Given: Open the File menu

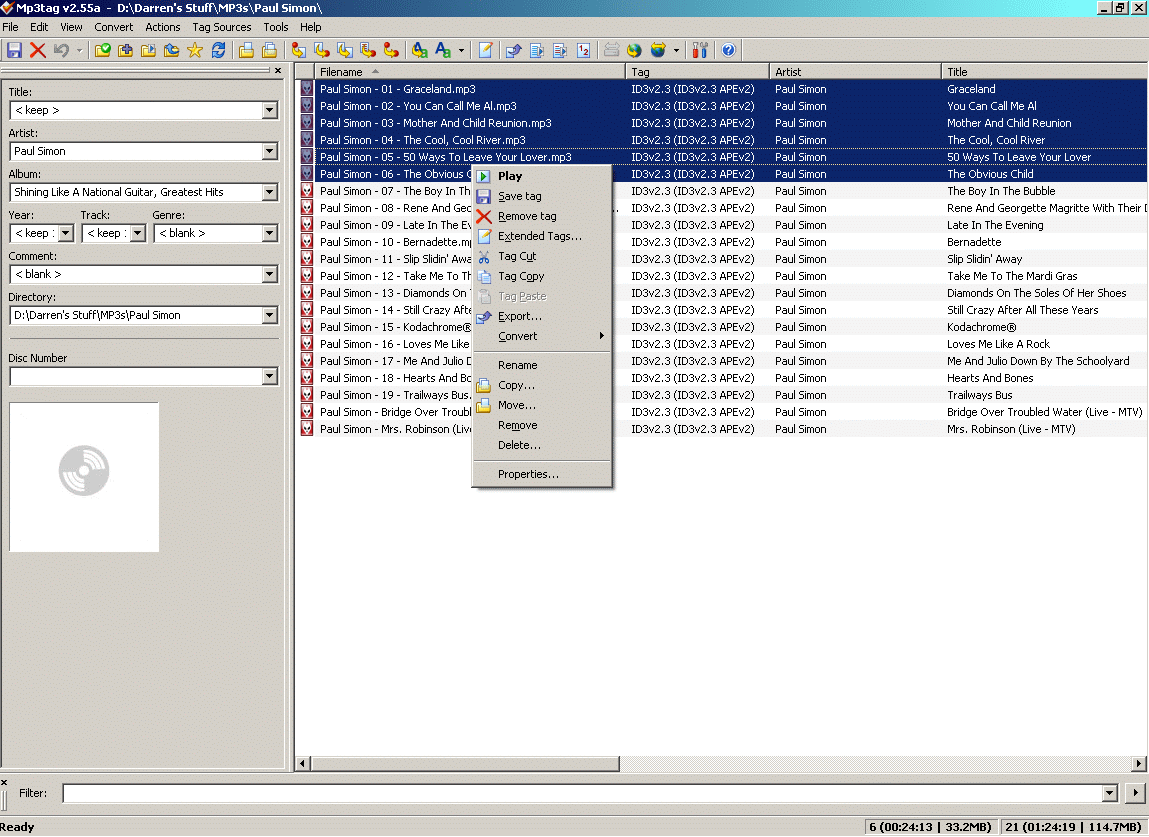Looking at the screenshot, I should 10,27.
